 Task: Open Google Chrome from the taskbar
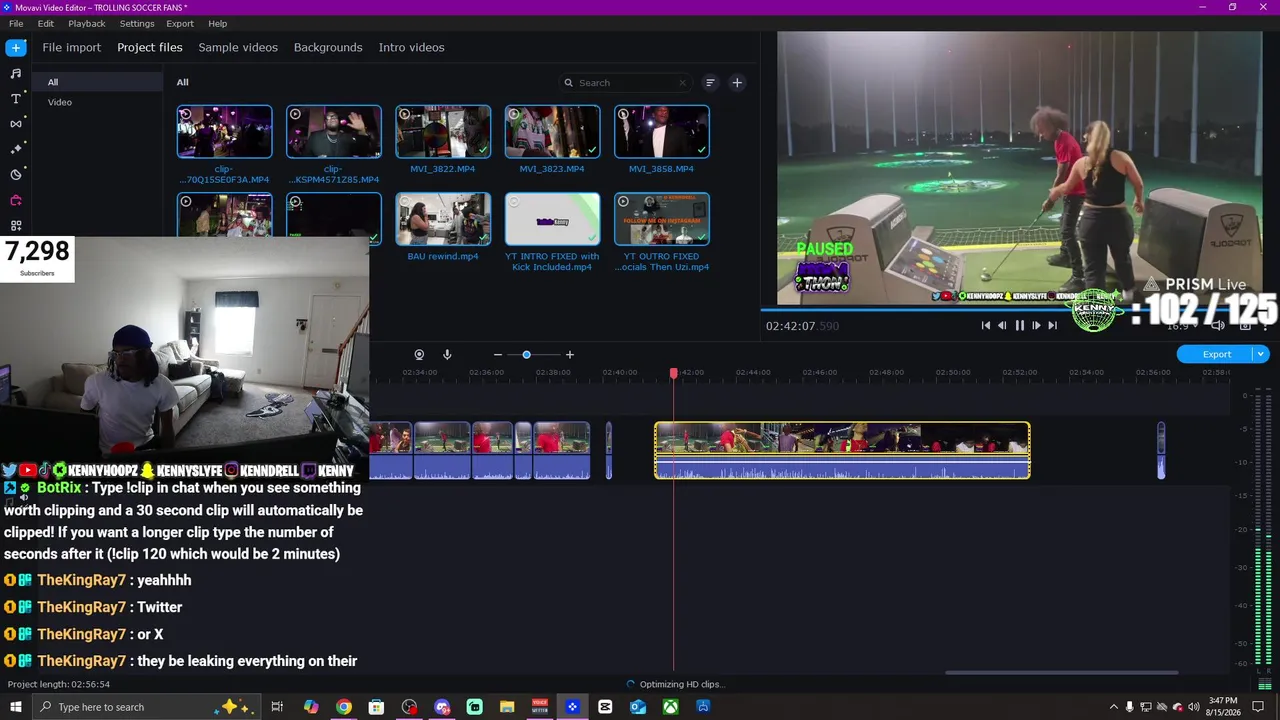(x=344, y=707)
